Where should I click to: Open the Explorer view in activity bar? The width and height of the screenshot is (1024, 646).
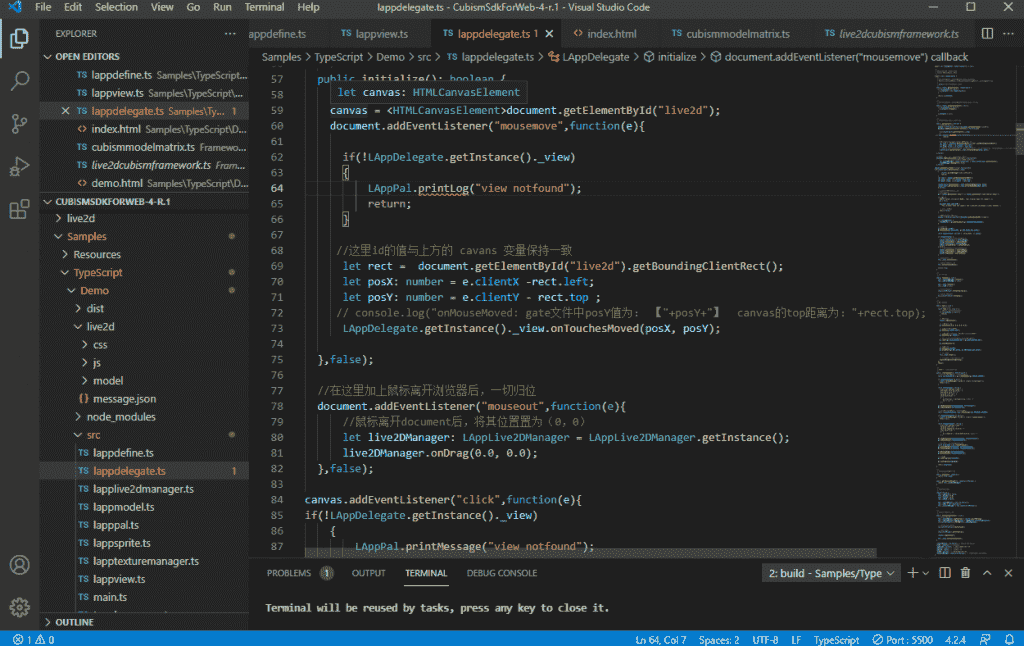[20, 39]
